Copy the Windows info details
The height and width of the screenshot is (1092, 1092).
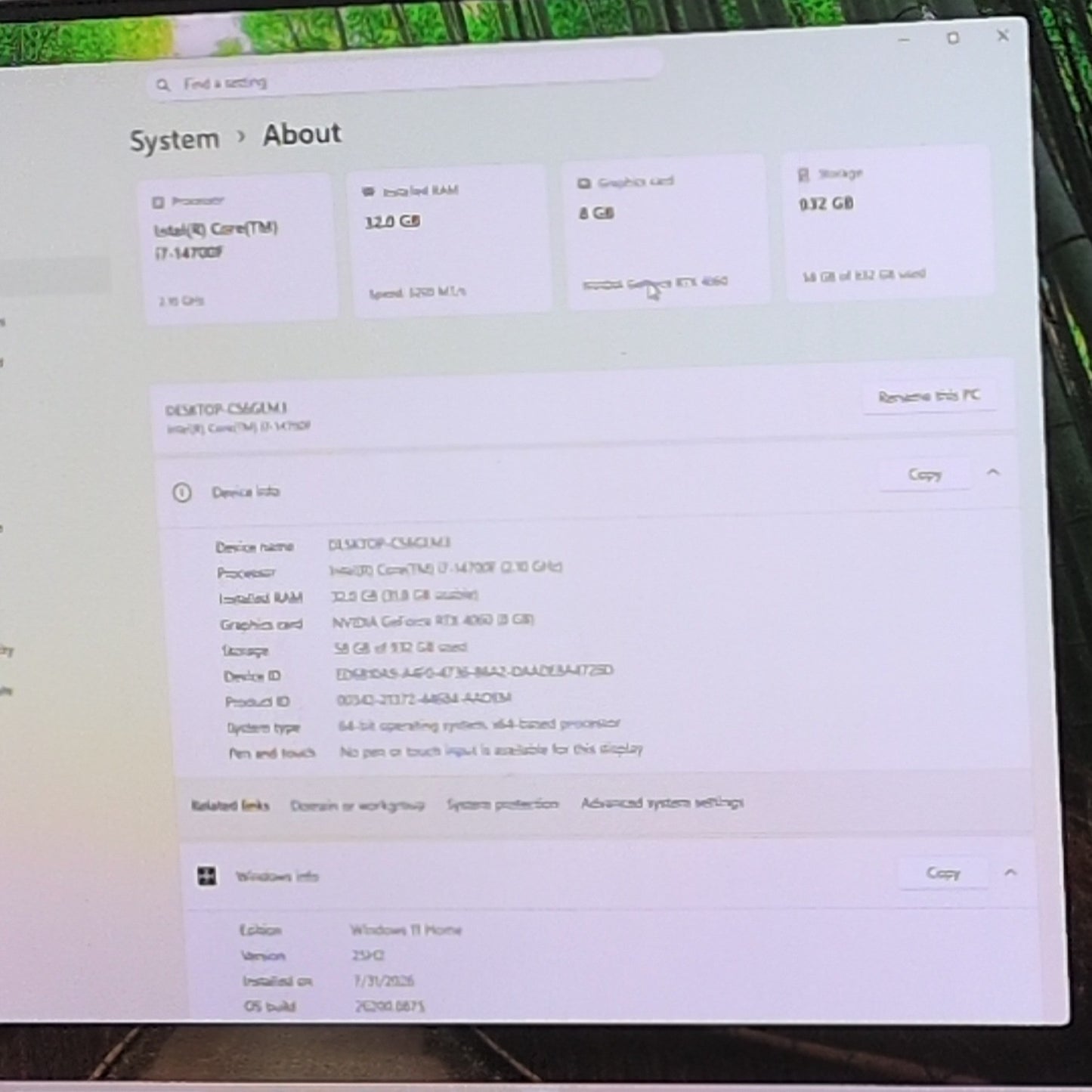943,873
